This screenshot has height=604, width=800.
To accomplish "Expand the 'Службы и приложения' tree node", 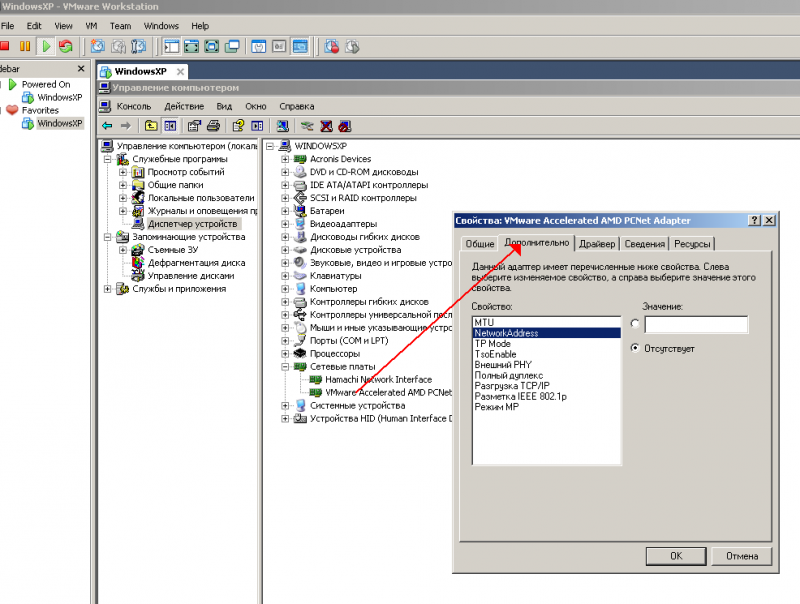I will [x=109, y=289].
